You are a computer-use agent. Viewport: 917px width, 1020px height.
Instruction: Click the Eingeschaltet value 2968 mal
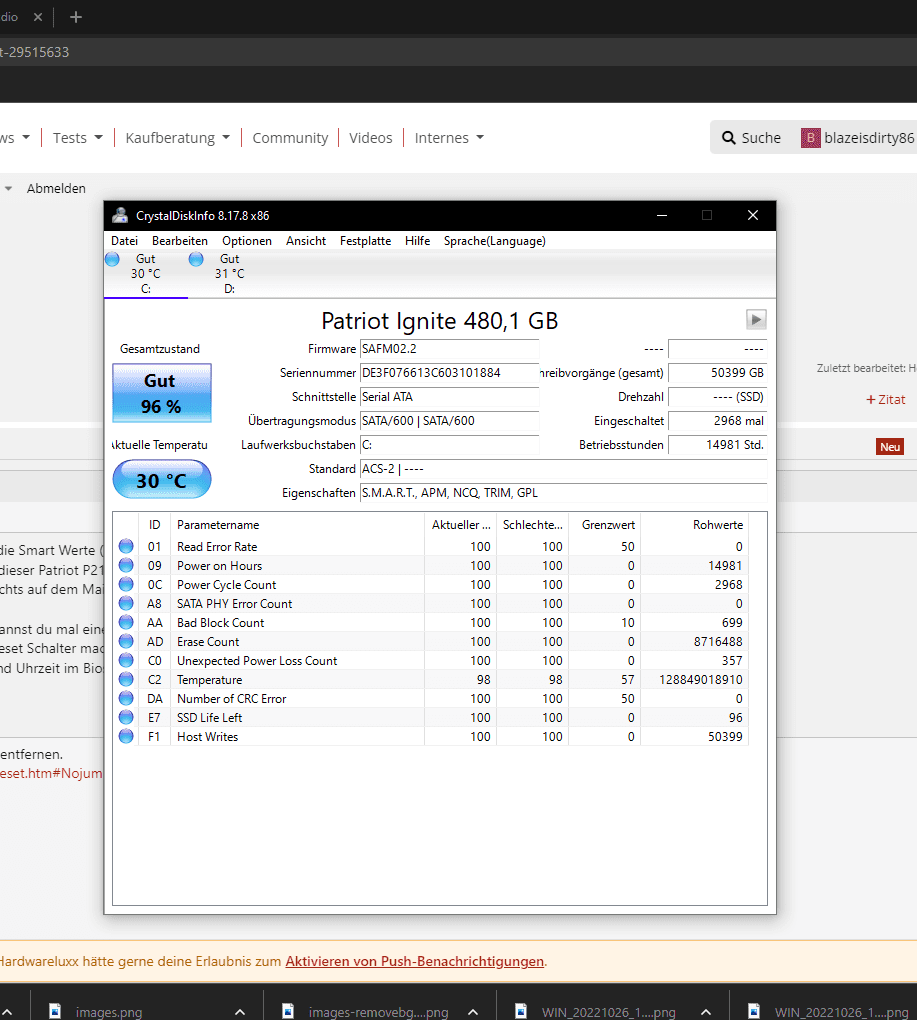(717, 421)
